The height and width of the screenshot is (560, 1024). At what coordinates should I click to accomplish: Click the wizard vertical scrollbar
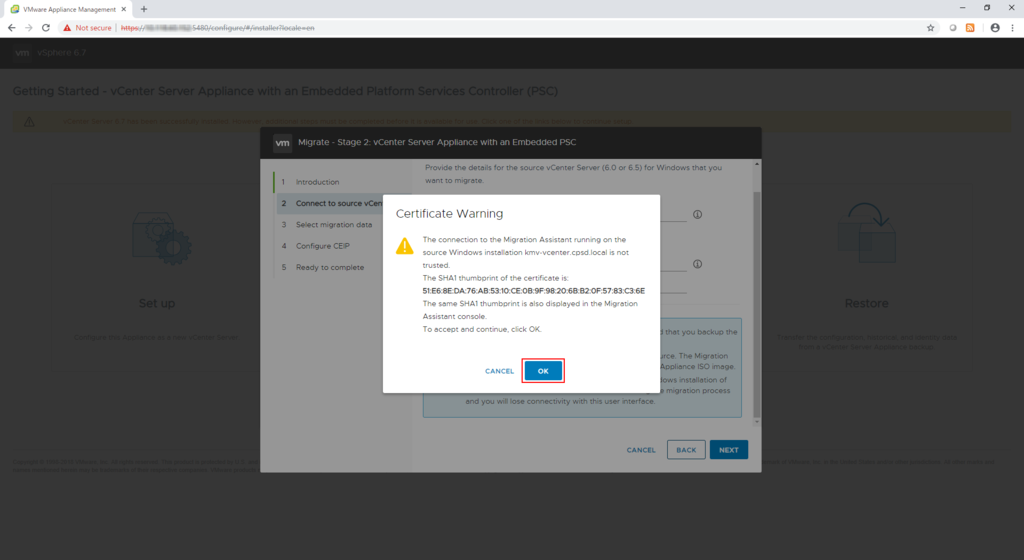pyautogui.click(x=757, y=304)
